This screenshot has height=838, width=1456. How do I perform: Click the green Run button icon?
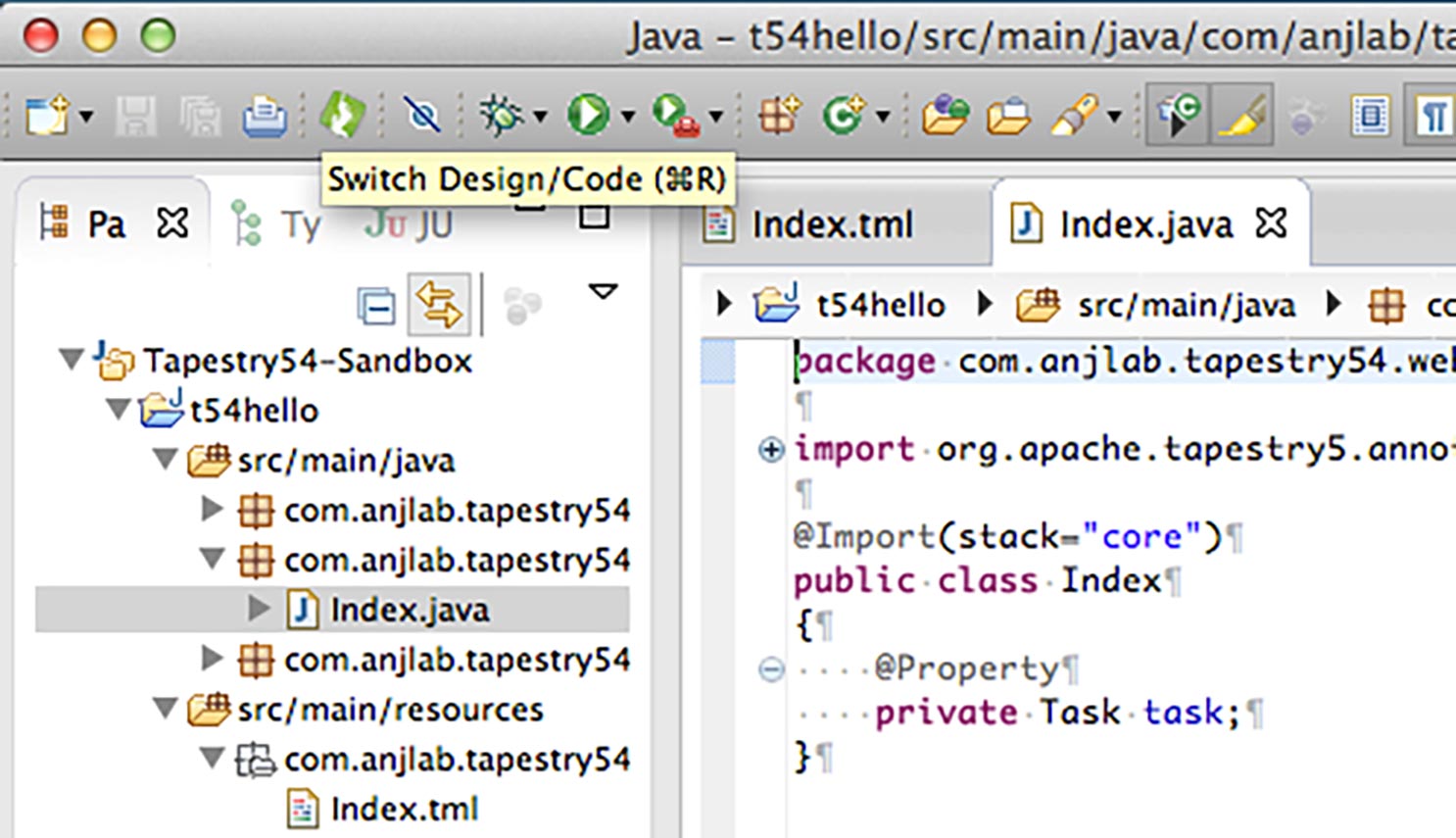click(x=588, y=116)
